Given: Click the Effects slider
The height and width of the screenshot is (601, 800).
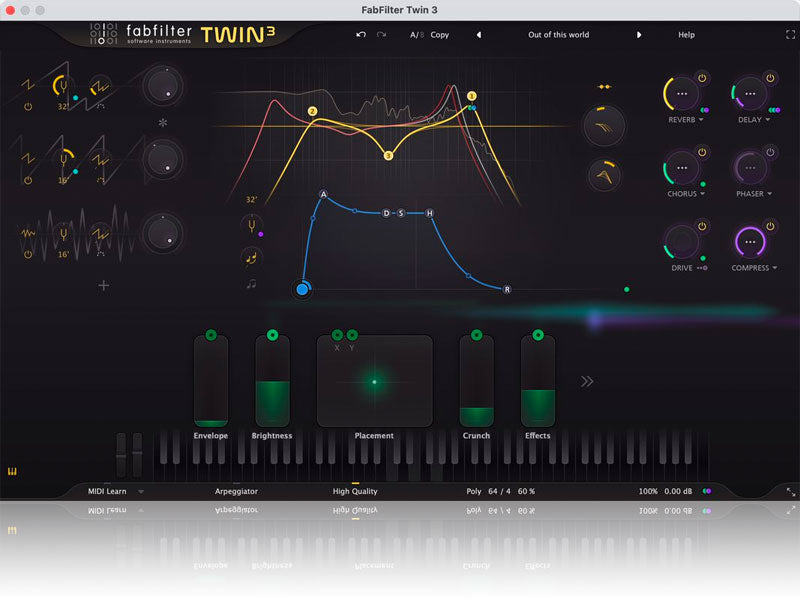Looking at the screenshot, I should pyautogui.click(x=538, y=381).
